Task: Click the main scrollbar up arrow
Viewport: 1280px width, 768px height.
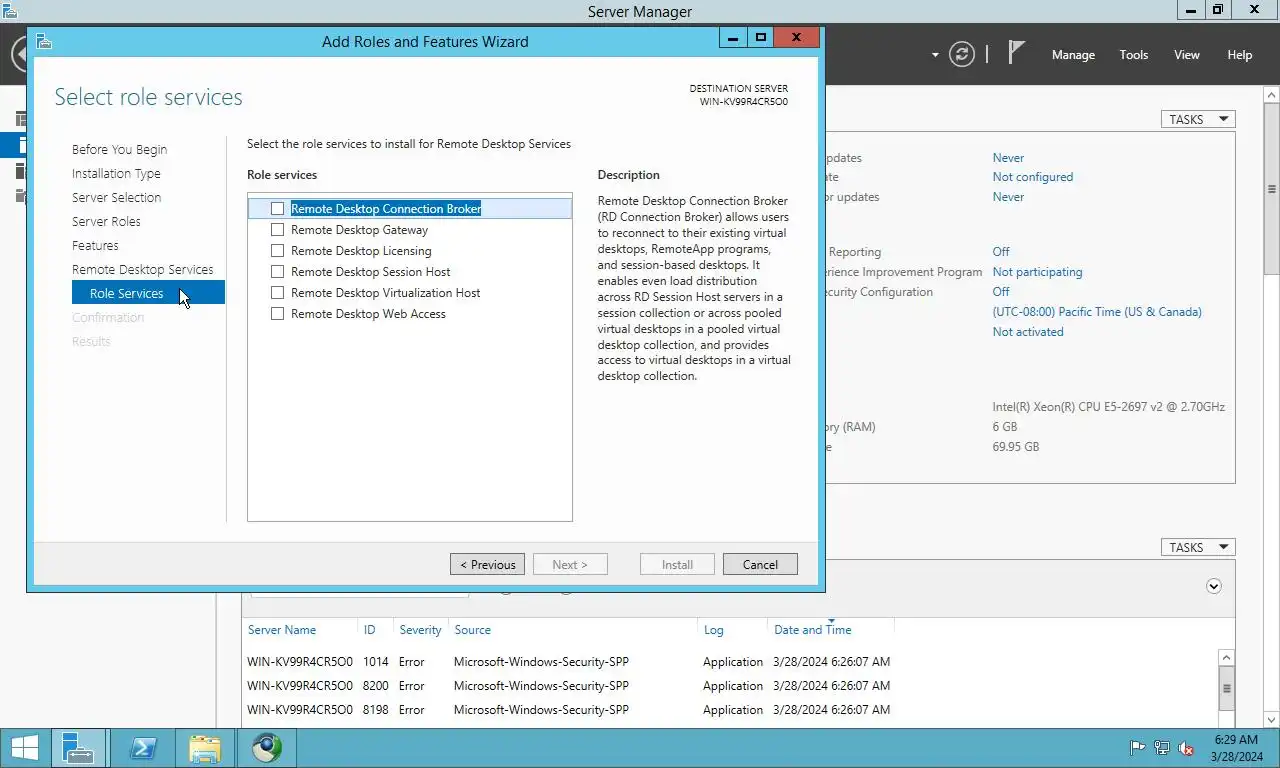Action: point(1272,95)
